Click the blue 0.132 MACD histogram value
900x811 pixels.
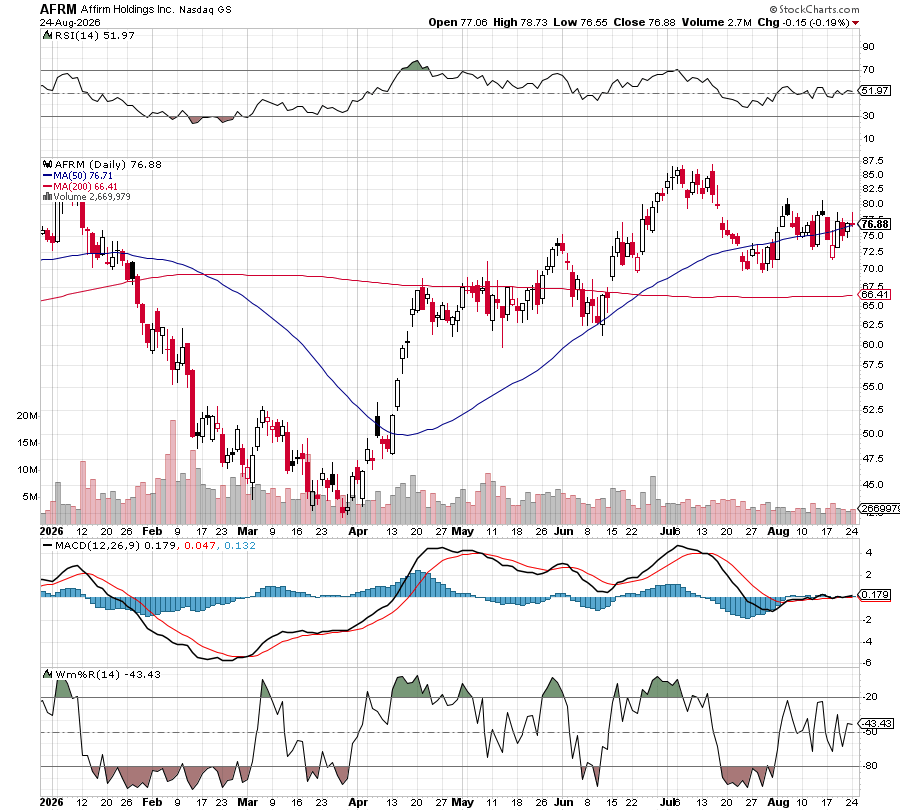(x=240, y=545)
